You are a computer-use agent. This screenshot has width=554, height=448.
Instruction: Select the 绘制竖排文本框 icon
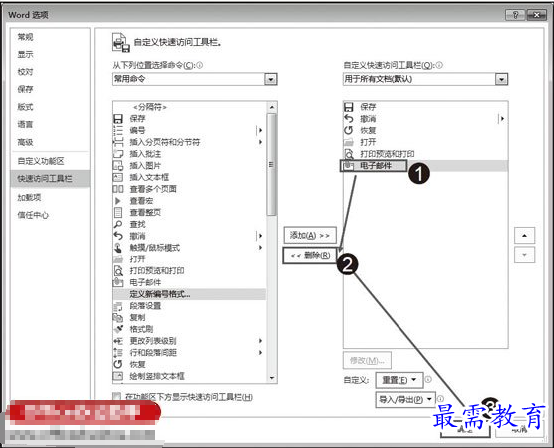point(118,376)
